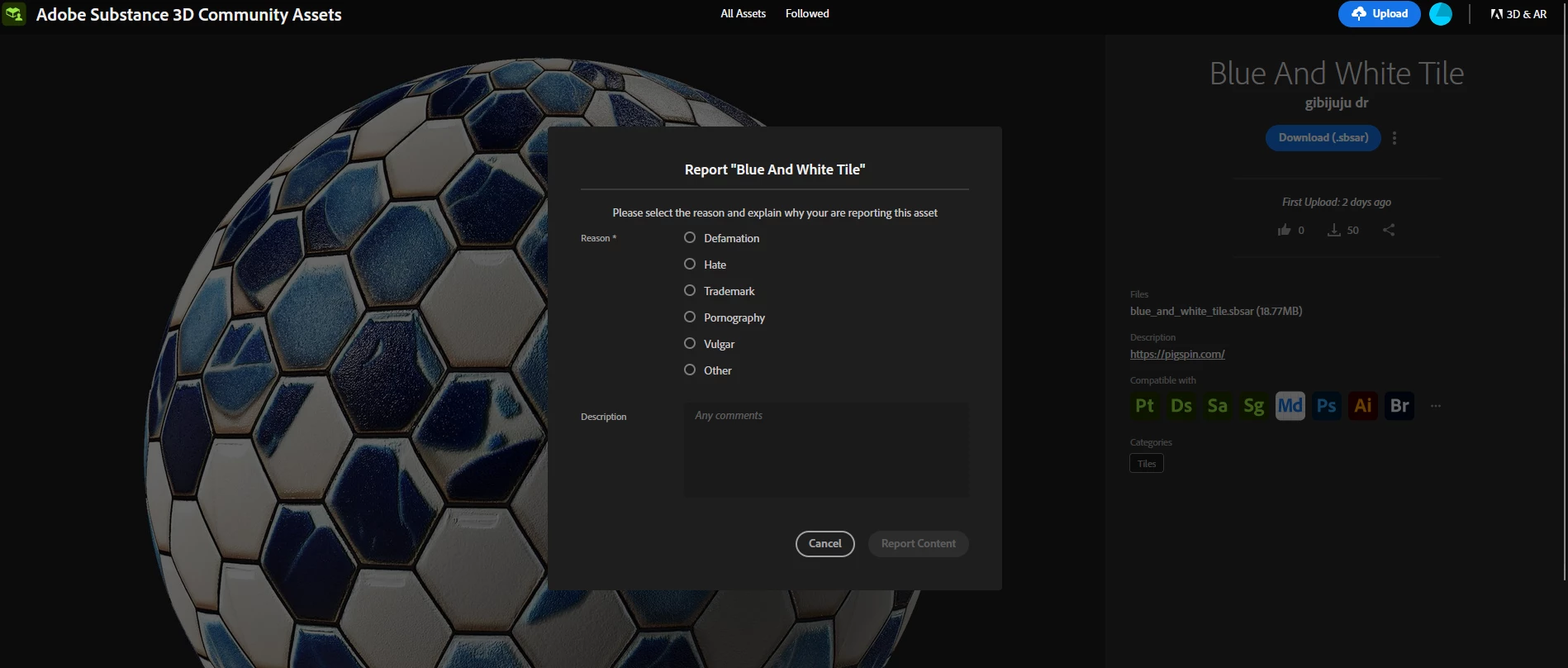Click the Substance Sampler Sa icon
1568x668 pixels.
[1217, 406]
